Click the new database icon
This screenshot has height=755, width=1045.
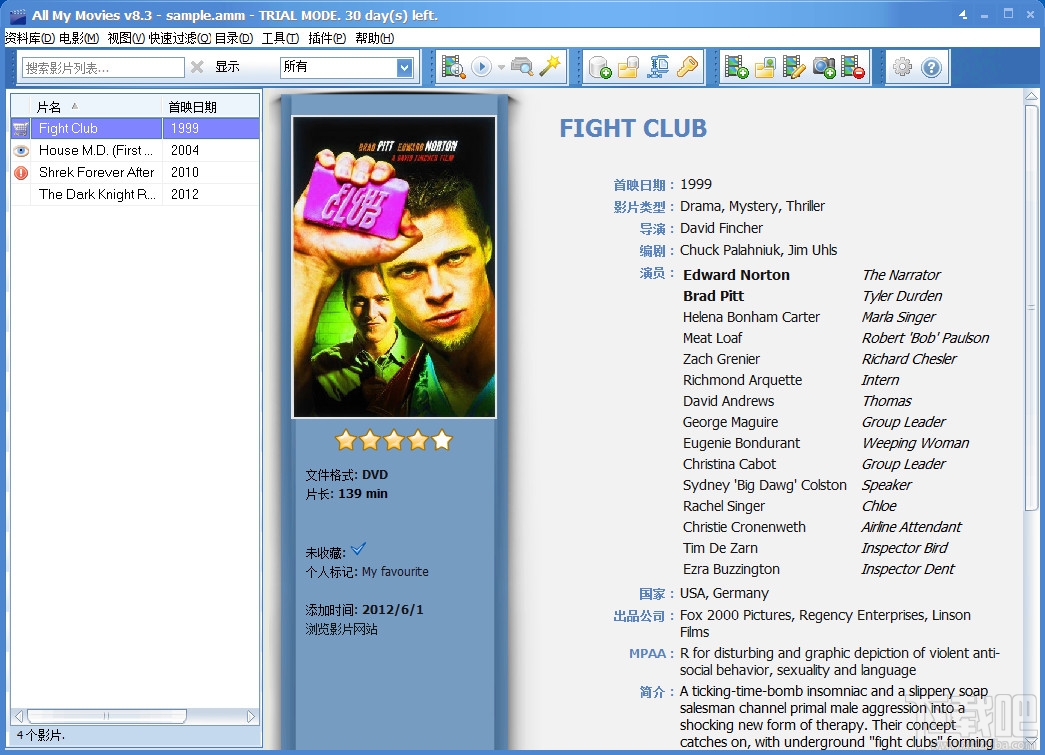coord(600,67)
